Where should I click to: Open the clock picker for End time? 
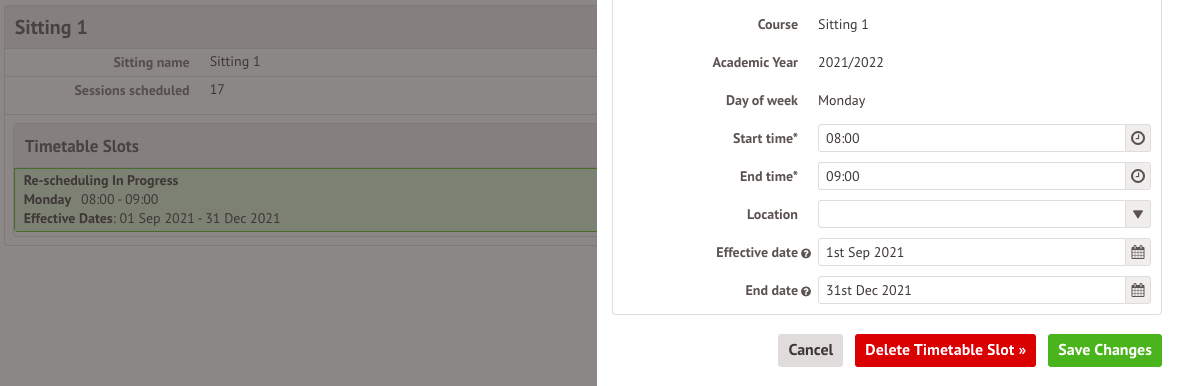pos(1138,176)
